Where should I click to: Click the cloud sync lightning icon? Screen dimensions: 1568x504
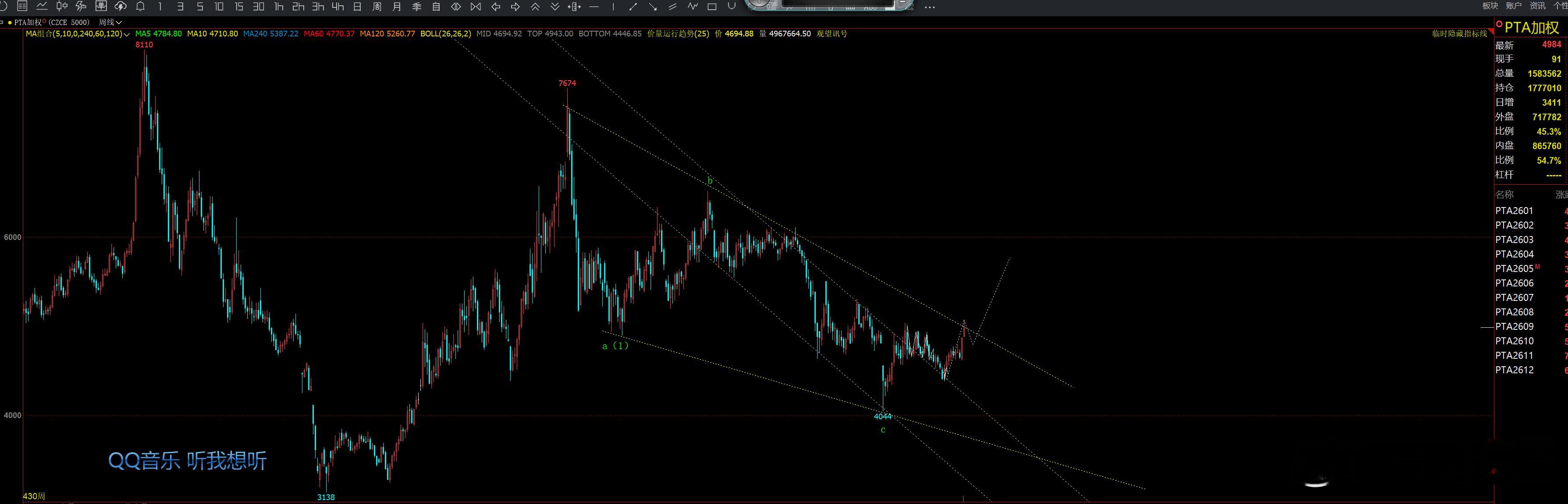[x=121, y=7]
